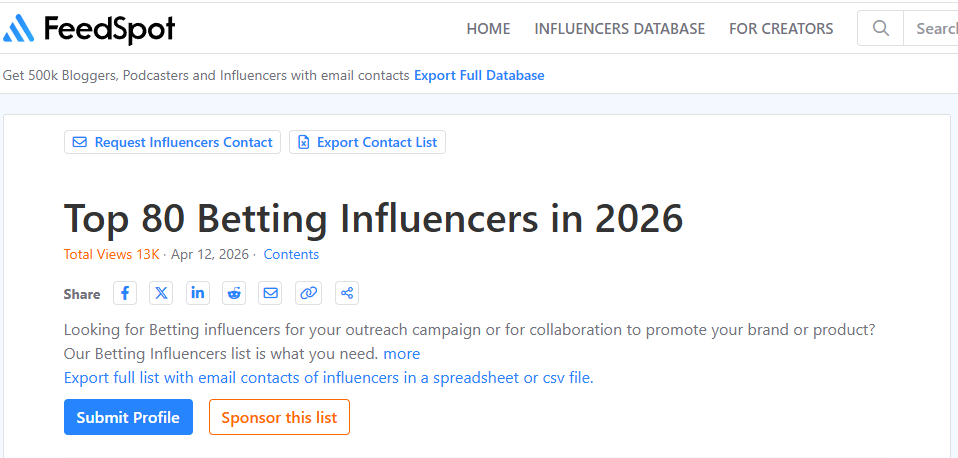This screenshot has height=458, width=958.
Task: Open the Export Full Database link
Action: click(x=479, y=76)
